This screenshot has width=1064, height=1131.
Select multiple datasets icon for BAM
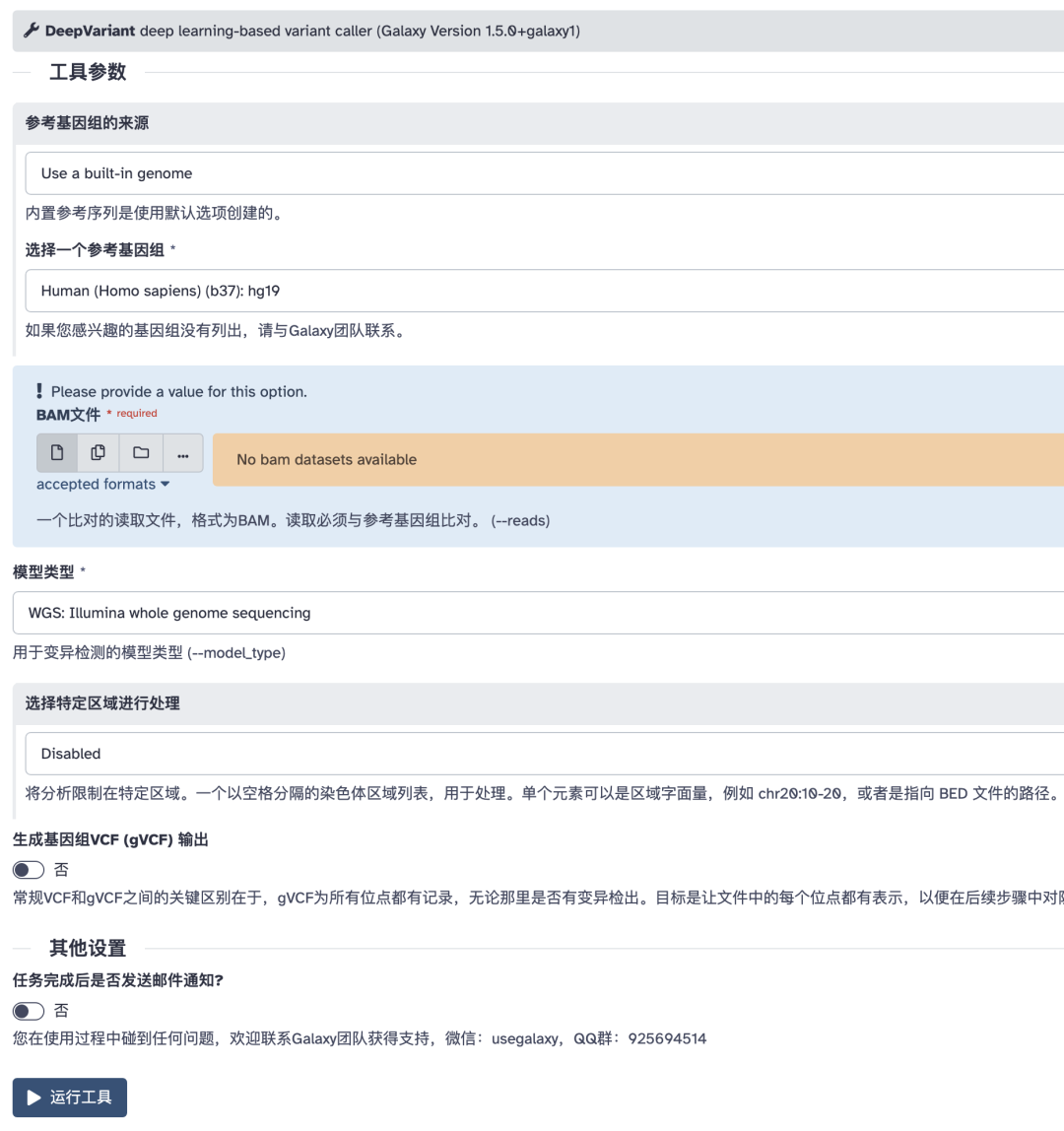(x=99, y=453)
